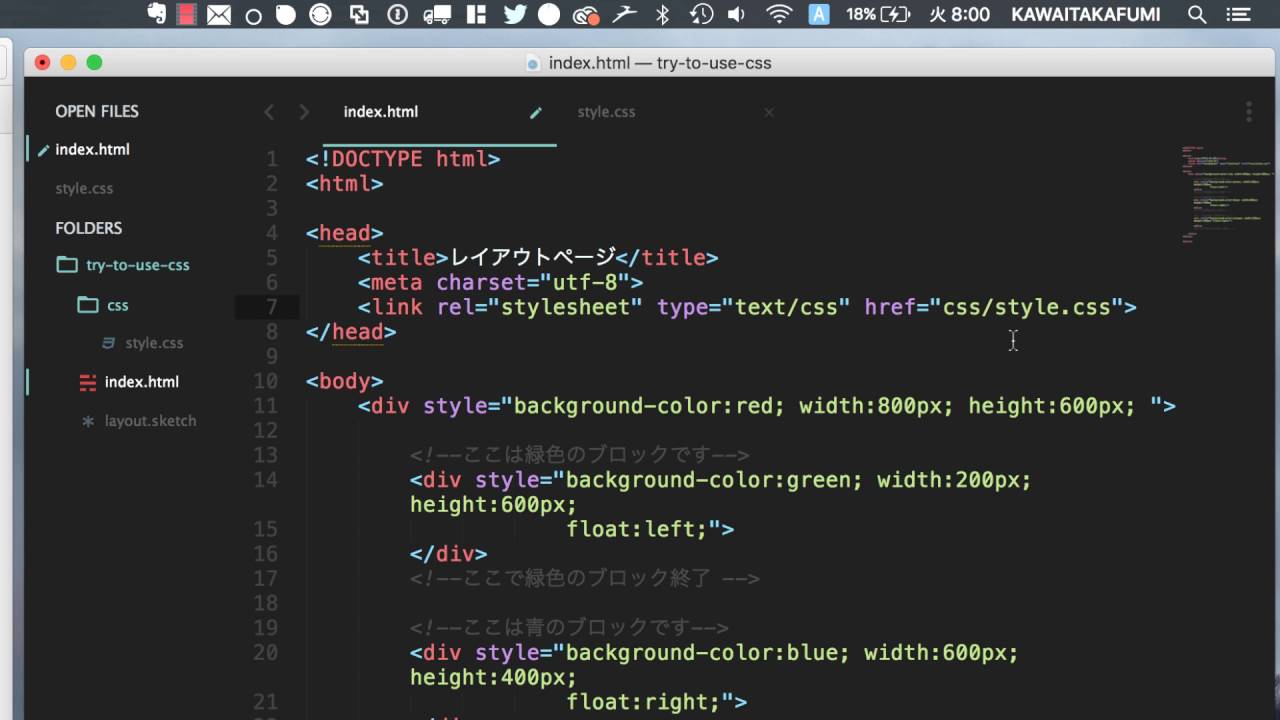Open the Wi-Fi status menu
Screen dimensions: 1280x720
779,14
